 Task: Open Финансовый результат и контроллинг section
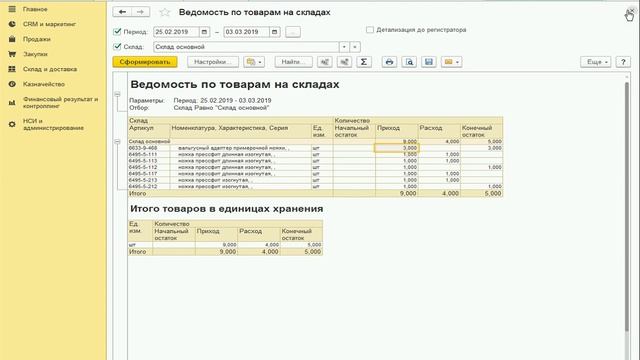[60, 102]
